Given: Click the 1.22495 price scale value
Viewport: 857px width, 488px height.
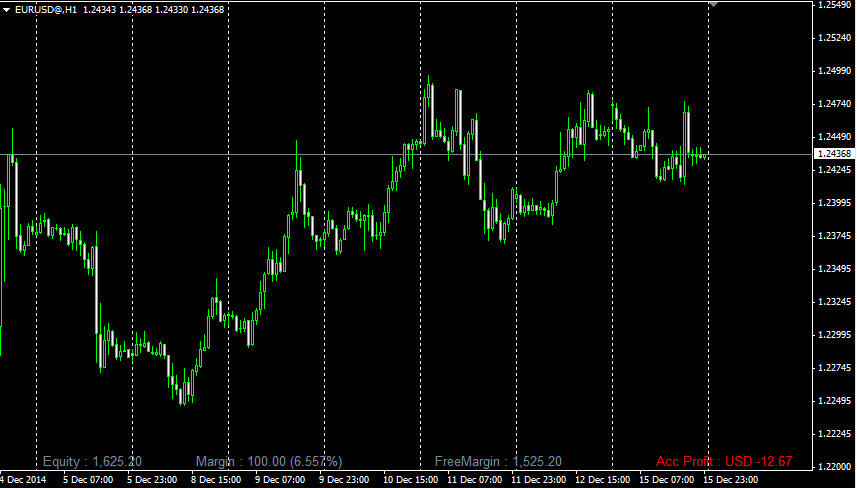Looking at the screenshot, I should [834, 401].
